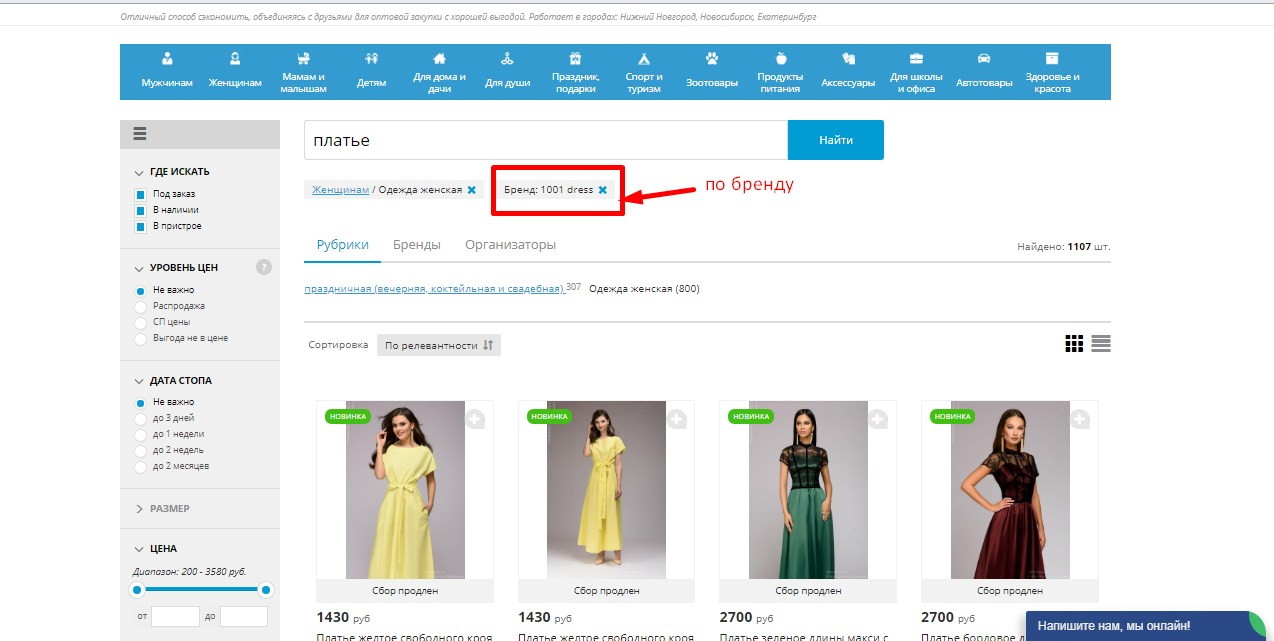Switch to grid view layout icon
1274x641 pixels.
coord(1074,344)
